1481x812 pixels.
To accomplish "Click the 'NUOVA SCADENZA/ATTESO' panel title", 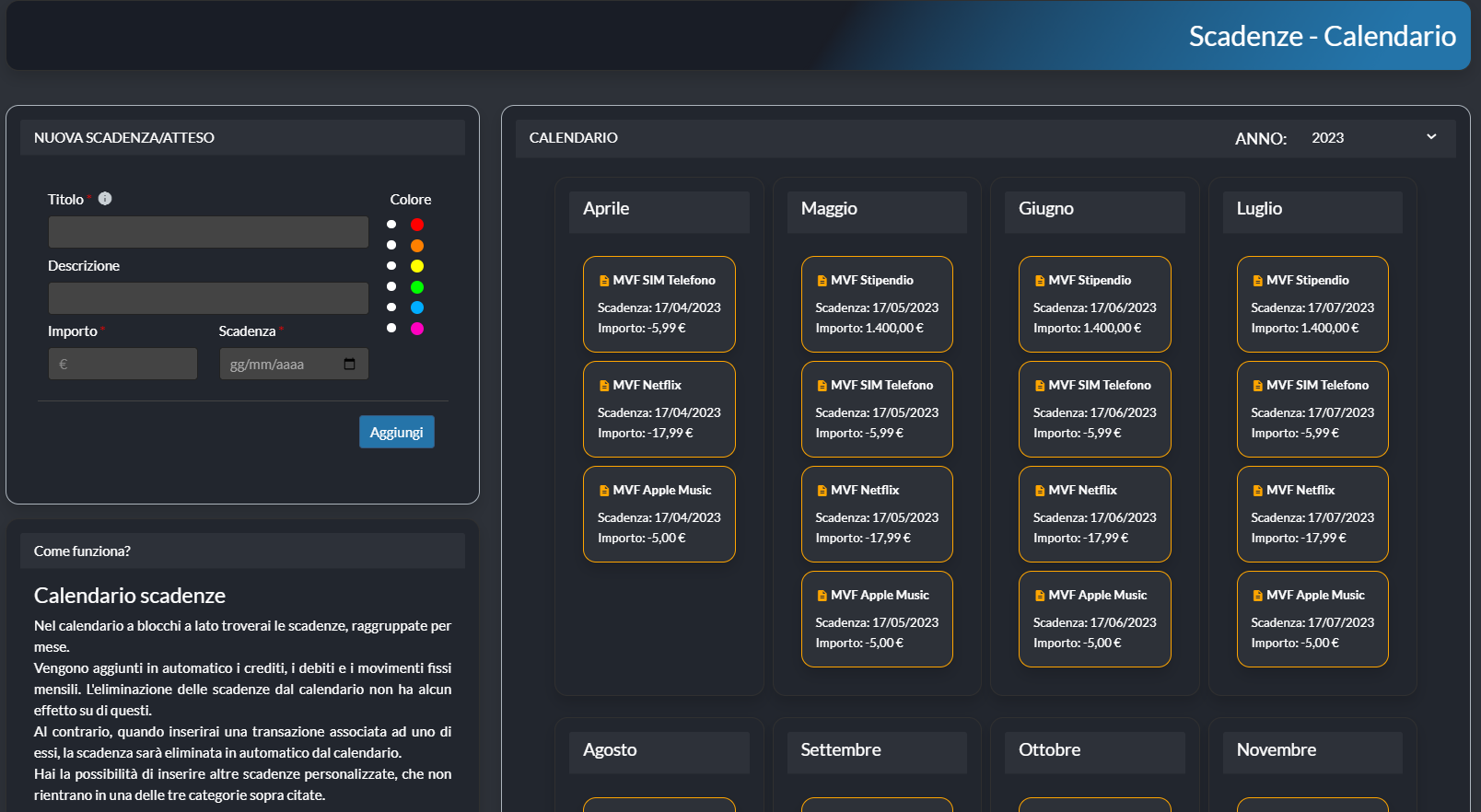I will pos(124,137).
